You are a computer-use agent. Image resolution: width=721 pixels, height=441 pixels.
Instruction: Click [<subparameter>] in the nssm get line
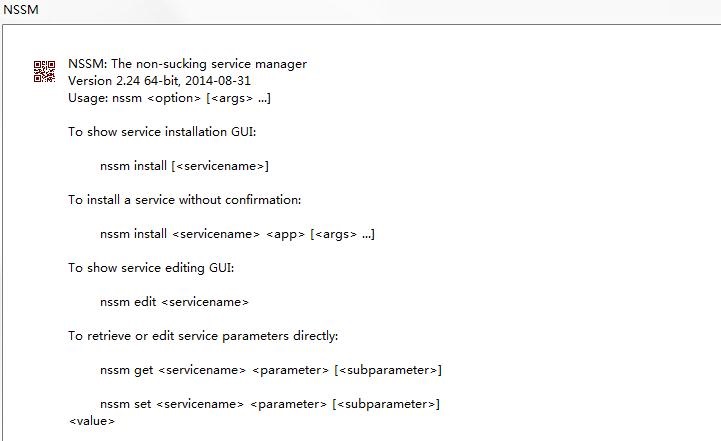388,370
